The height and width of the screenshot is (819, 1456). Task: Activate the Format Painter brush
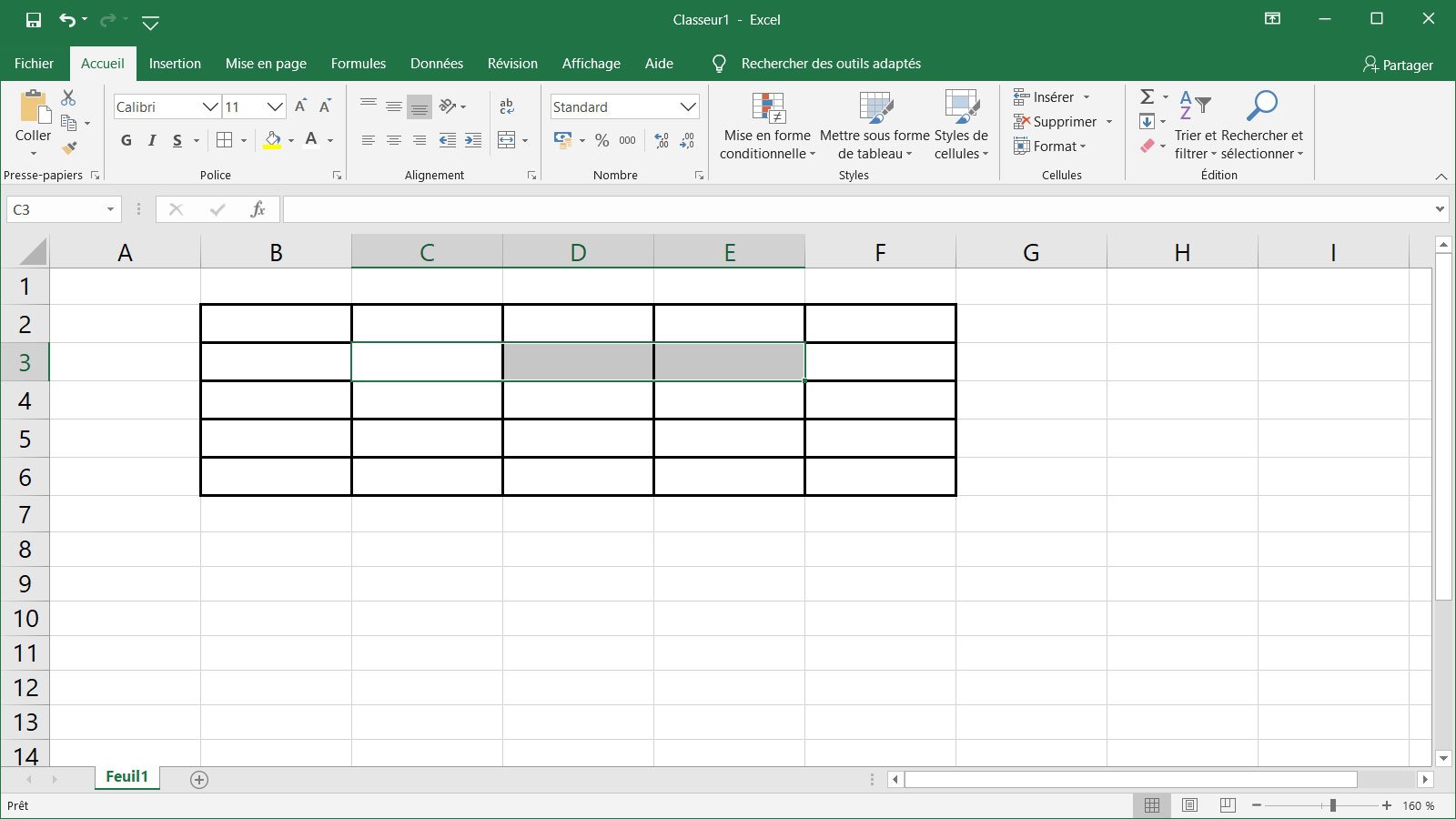(x=69, y=147)
